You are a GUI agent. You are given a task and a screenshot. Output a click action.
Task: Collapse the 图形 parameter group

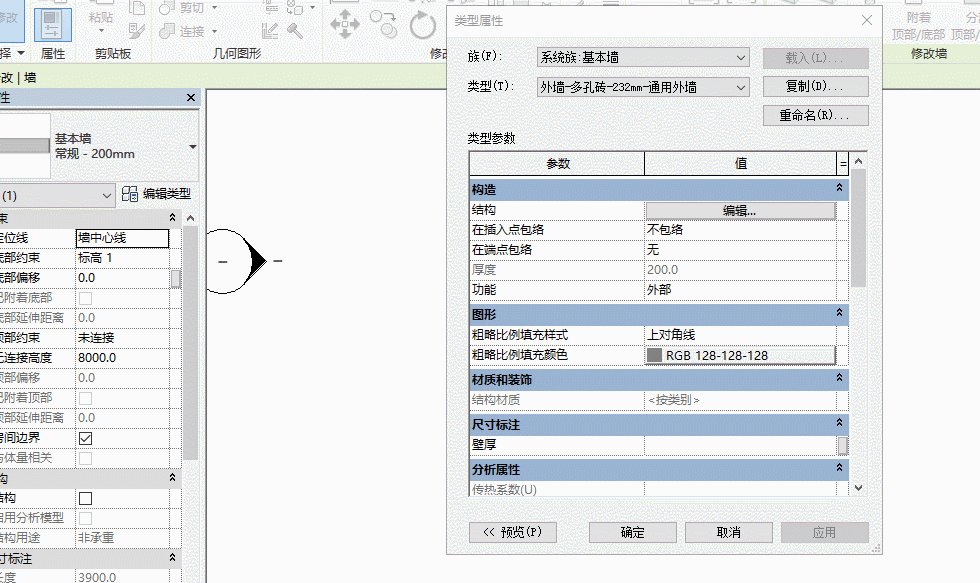(839, 312)
